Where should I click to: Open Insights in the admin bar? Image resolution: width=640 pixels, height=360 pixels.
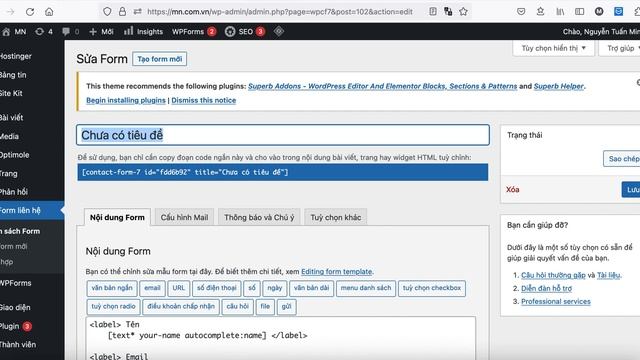(143, 31)
